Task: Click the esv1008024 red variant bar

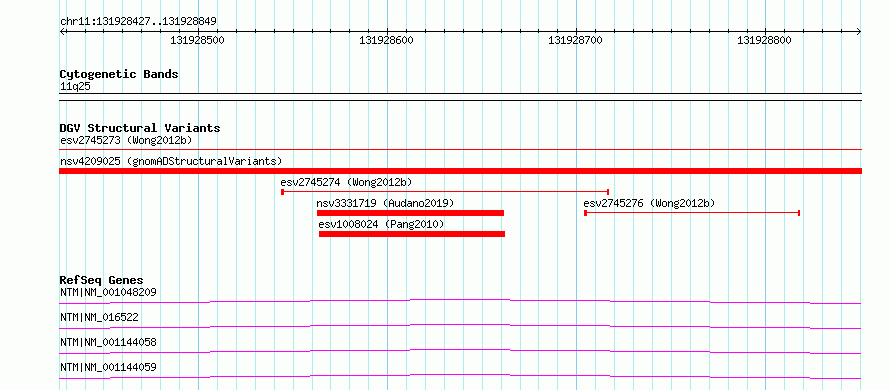Action: coord(412,234)
